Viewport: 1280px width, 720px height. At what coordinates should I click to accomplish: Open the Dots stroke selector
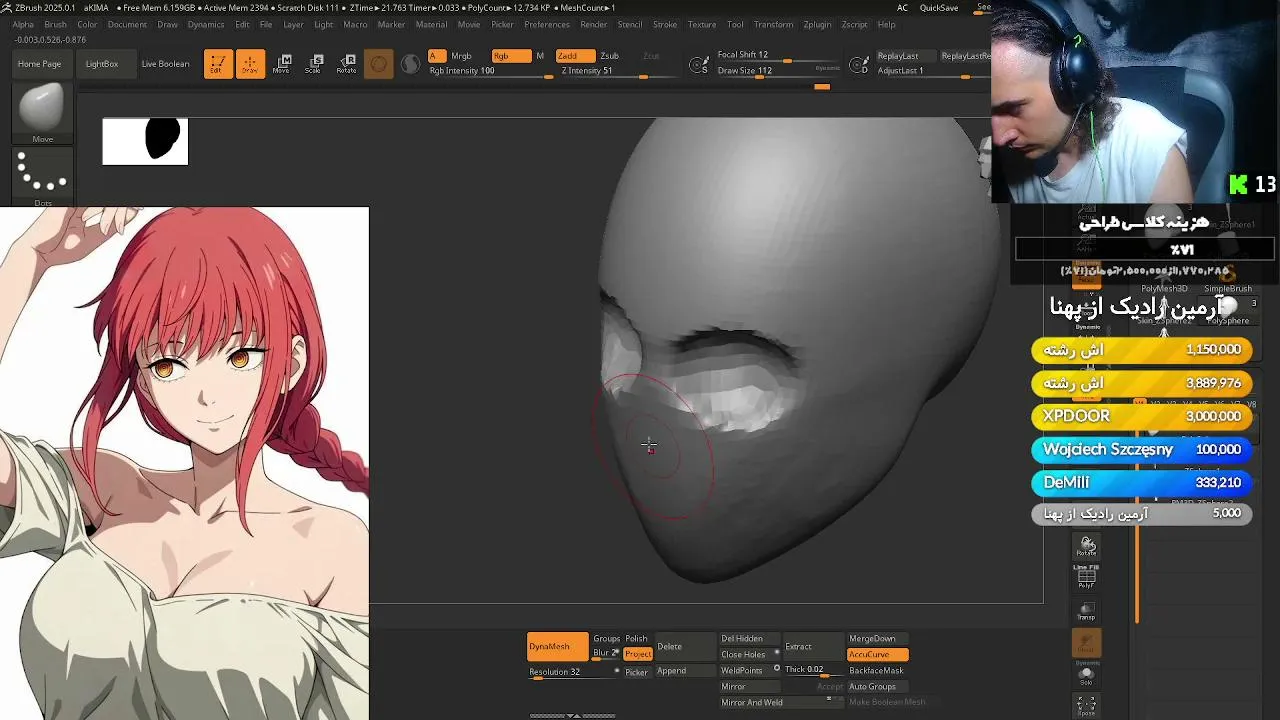tap(42, 177)
